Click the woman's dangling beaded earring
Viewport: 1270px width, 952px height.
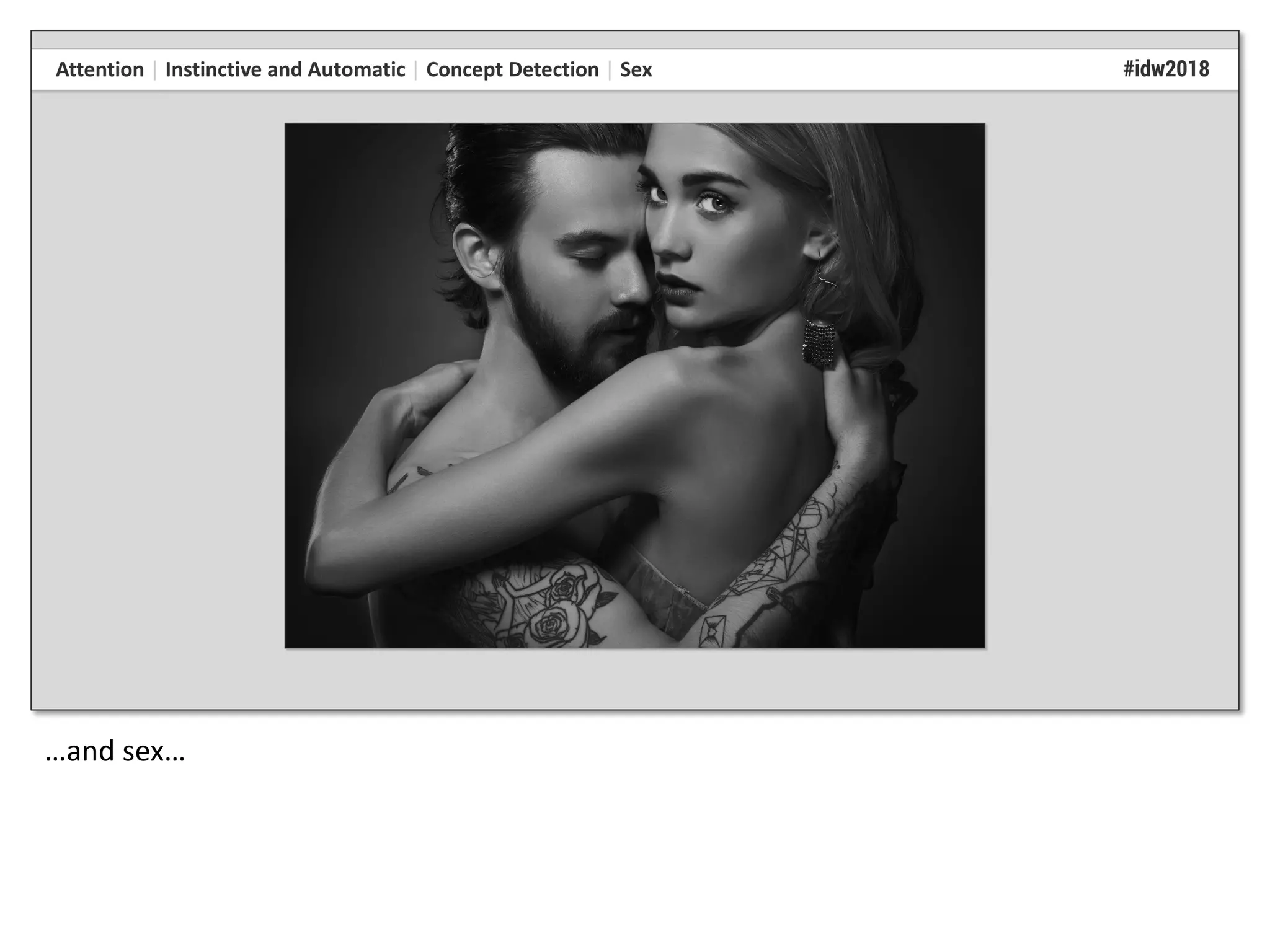pos(819,343)
